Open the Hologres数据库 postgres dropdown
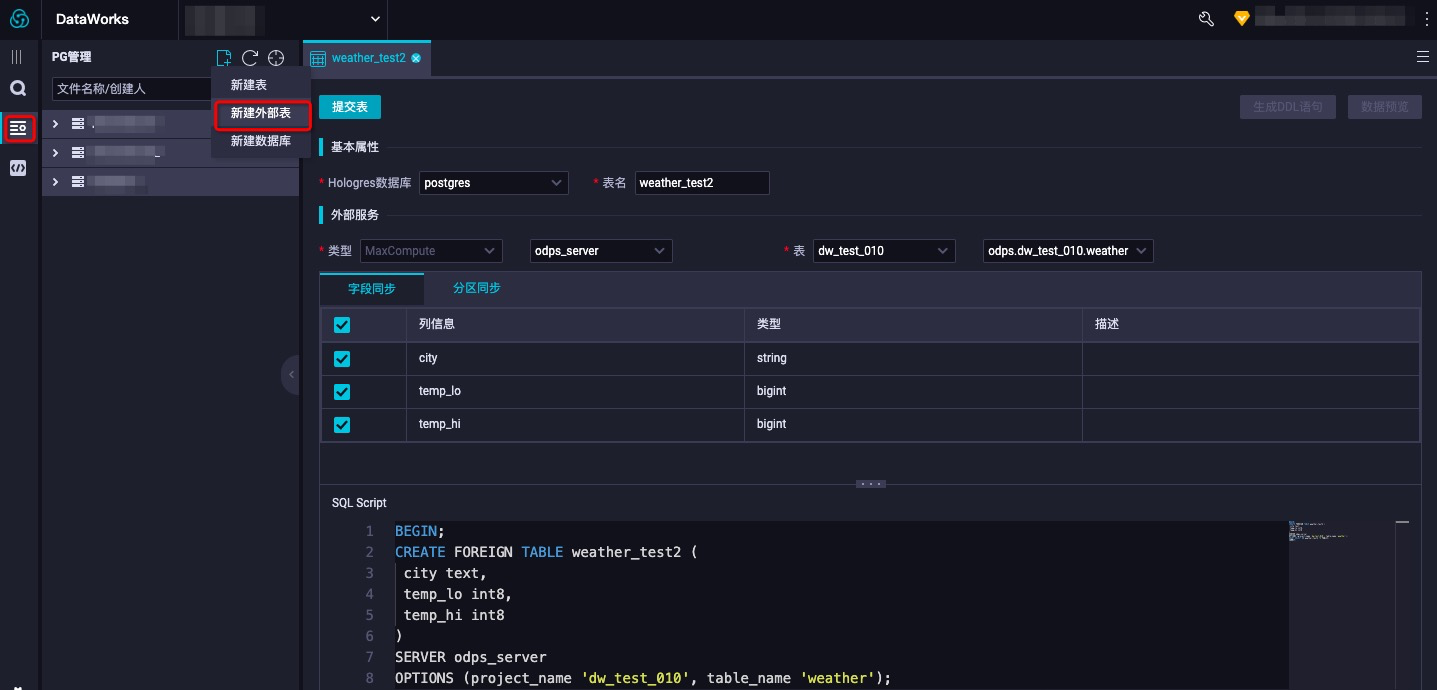Image resolution: width=1437 pixels, height=690 pixels. tap(494, 183)
